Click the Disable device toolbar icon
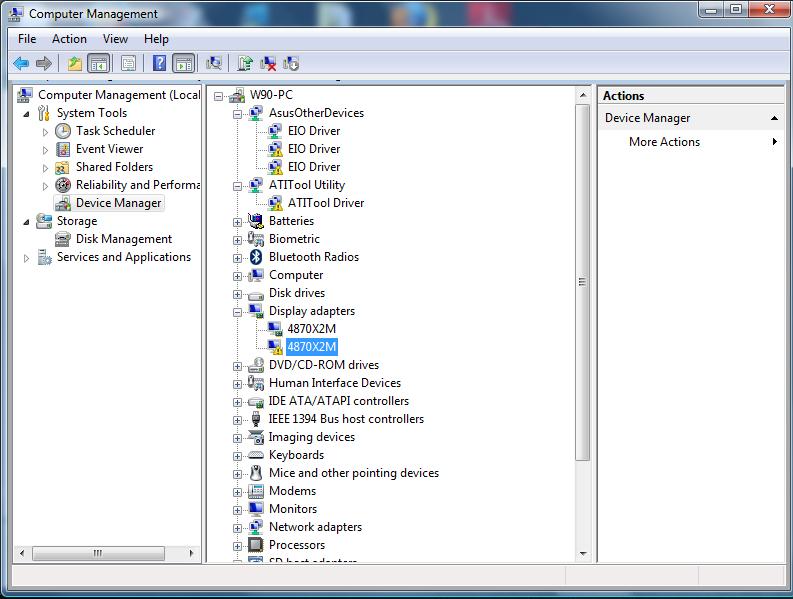 point(291,64)
